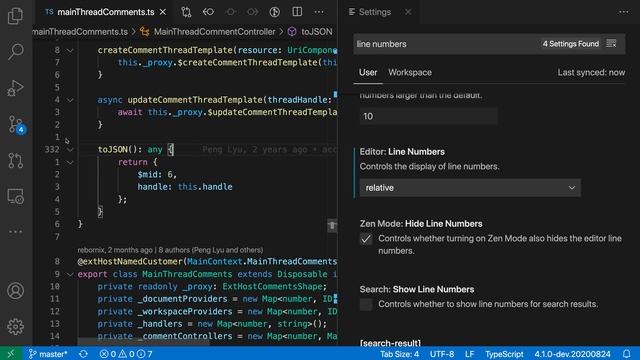Image resolution: width=640 pixels, height=360 pixels.
Task: Collapse the MainThreadComments class fold arrow
Action: point(70,274)
